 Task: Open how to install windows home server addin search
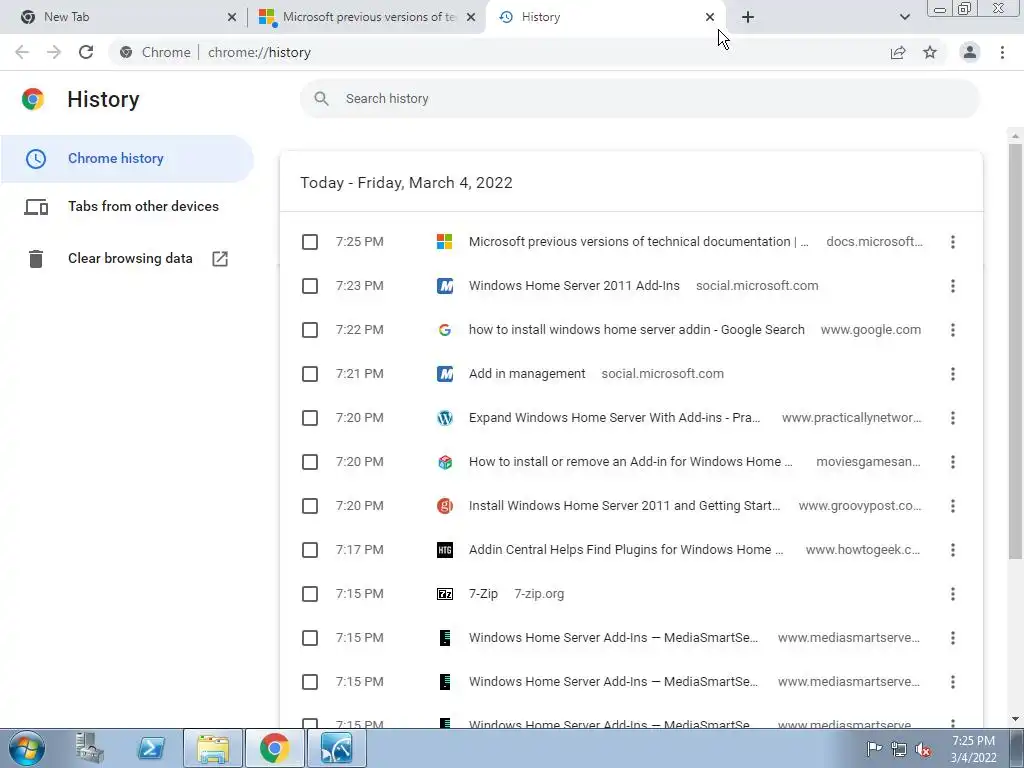tap(637, 330)
